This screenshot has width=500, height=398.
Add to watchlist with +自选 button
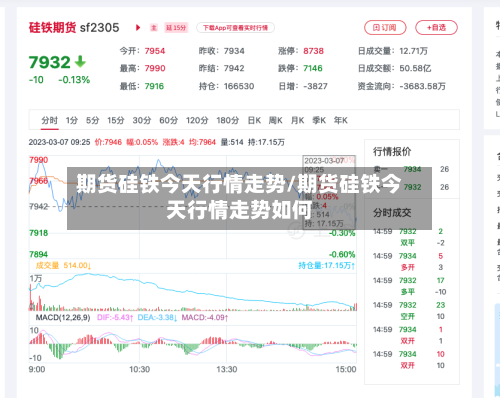click(x=436, y=28)
